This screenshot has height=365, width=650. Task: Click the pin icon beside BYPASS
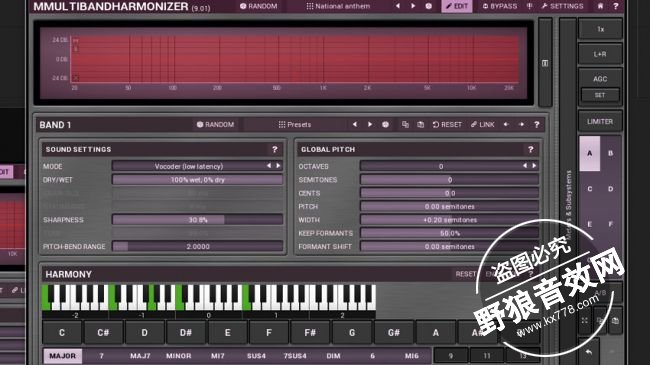[x=529, y=6]
